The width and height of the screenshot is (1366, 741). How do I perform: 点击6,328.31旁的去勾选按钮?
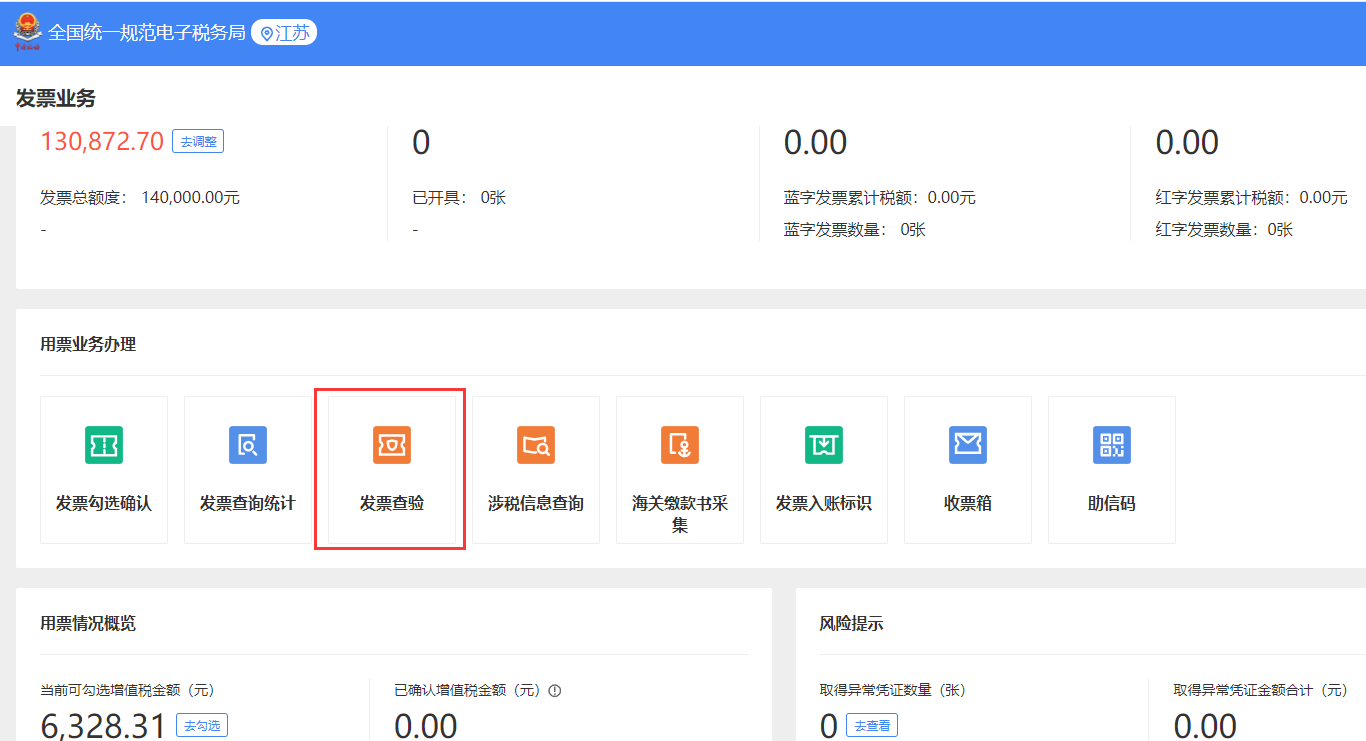click(200, 725)
